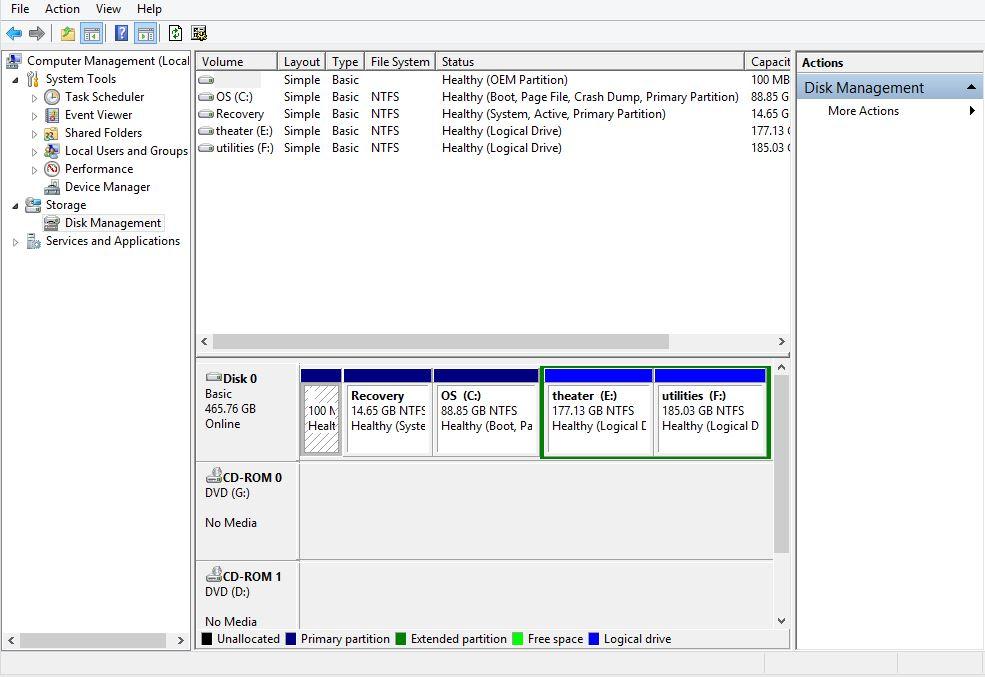Image resolution: width=985 pixels, height=677 pixels.
Task: Click the volume list scroll right arrow
Action: (781, 341)
